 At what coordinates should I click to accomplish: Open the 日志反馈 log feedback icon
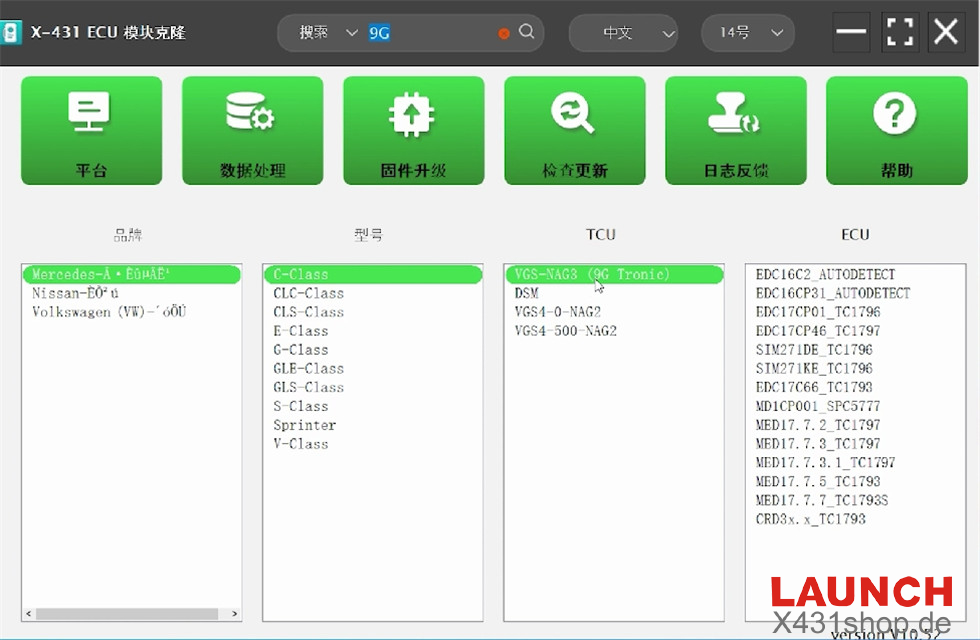tap(735, 130)
